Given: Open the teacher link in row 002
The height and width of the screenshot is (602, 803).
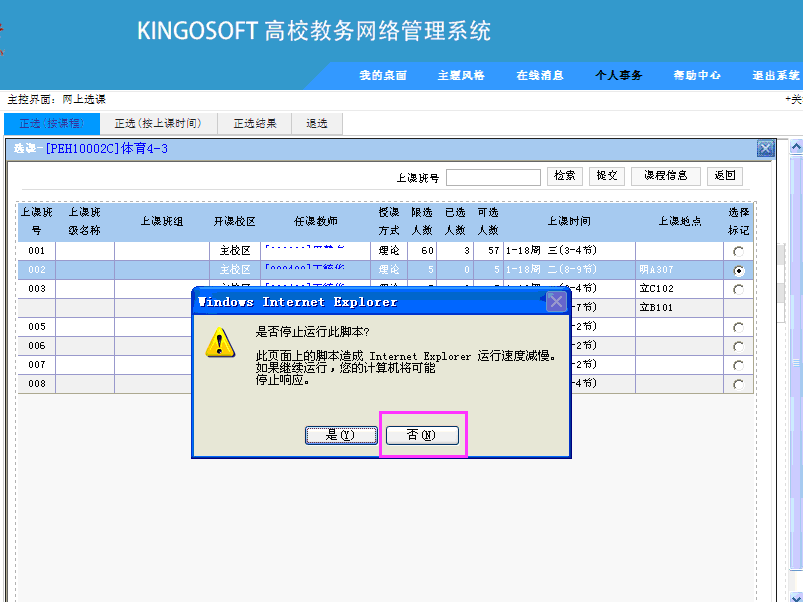Looking at the screenshot, I should [305, 267].
